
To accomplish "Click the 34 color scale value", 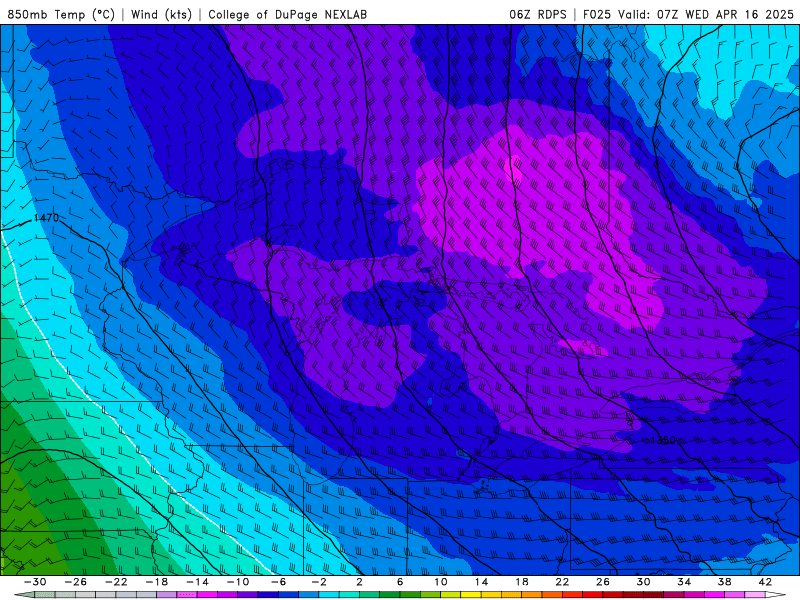I will click(684, 582).
